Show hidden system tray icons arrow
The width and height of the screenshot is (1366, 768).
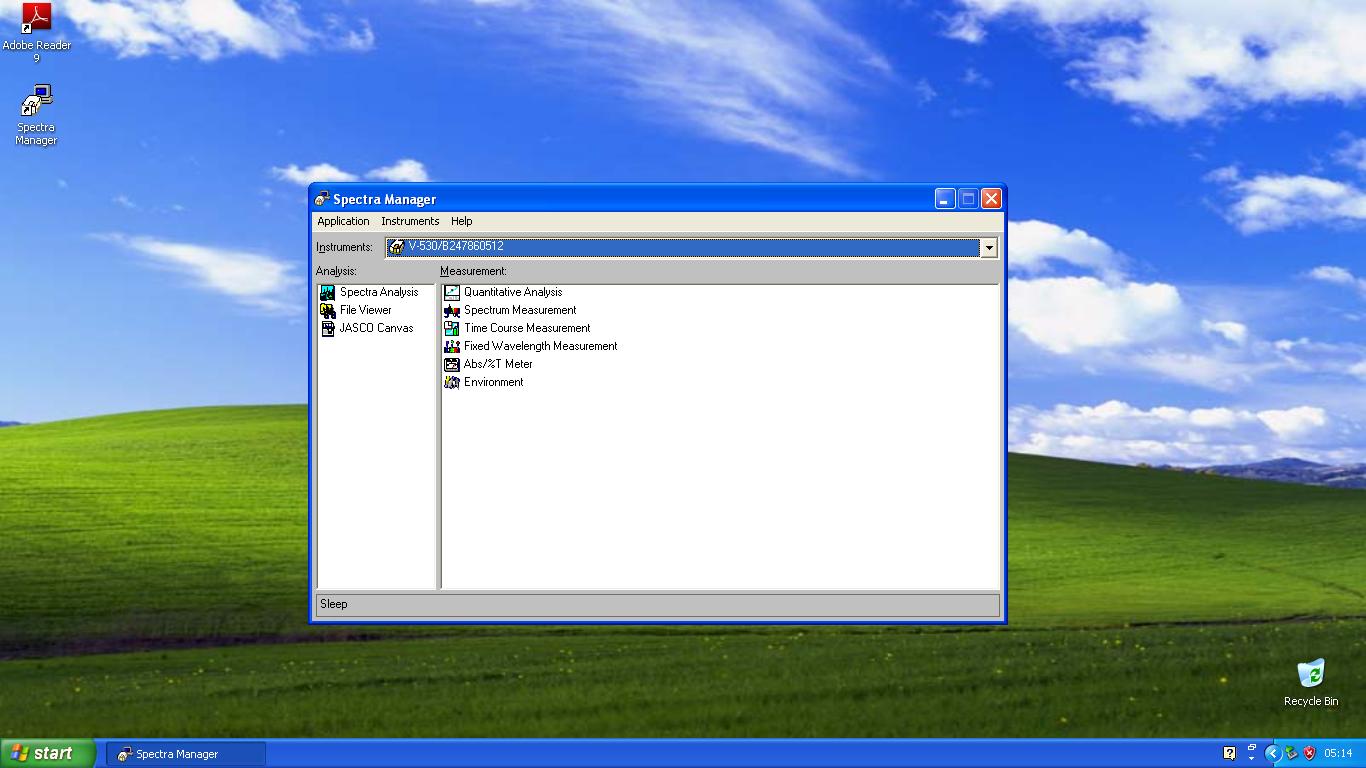click(1273, 753)
